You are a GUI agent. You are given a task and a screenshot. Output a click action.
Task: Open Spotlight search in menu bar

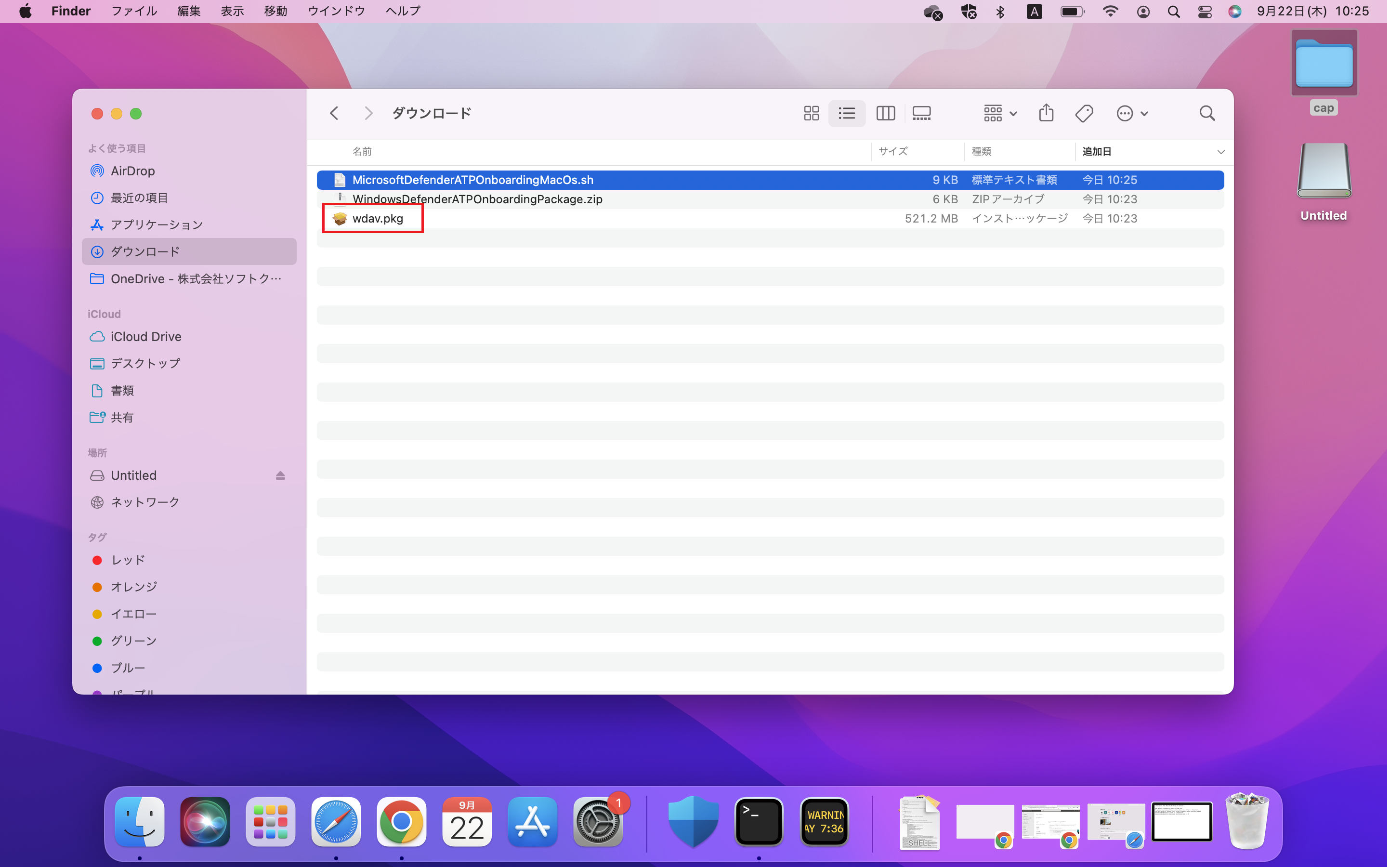[x=1176, y=12]
